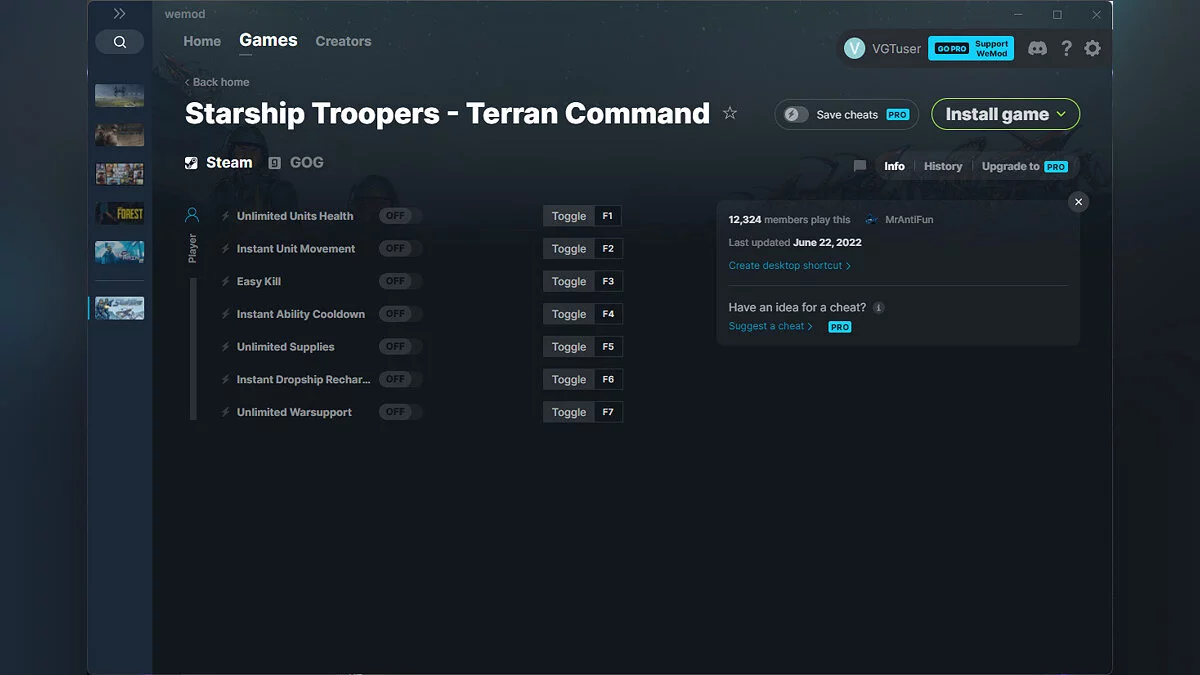Click Upgrade to PRO

(1025, 166)
